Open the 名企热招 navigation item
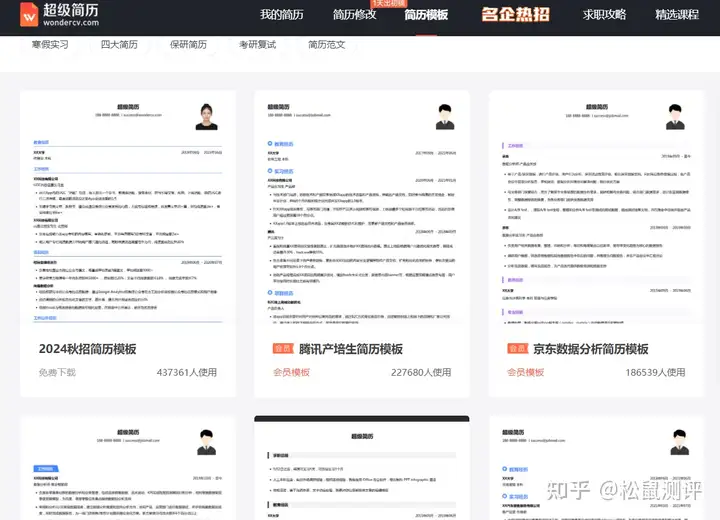This screenshot has width=720, height=520. pyautogui.click(x=515, y=14)
